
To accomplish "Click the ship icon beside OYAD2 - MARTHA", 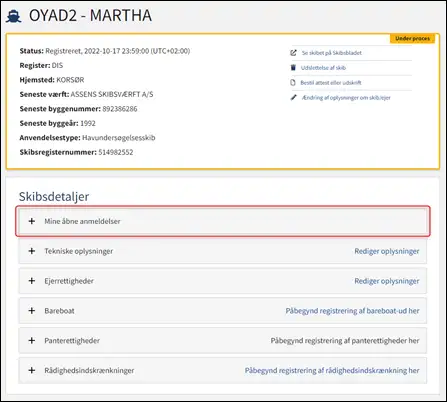I will click(14, 16).
